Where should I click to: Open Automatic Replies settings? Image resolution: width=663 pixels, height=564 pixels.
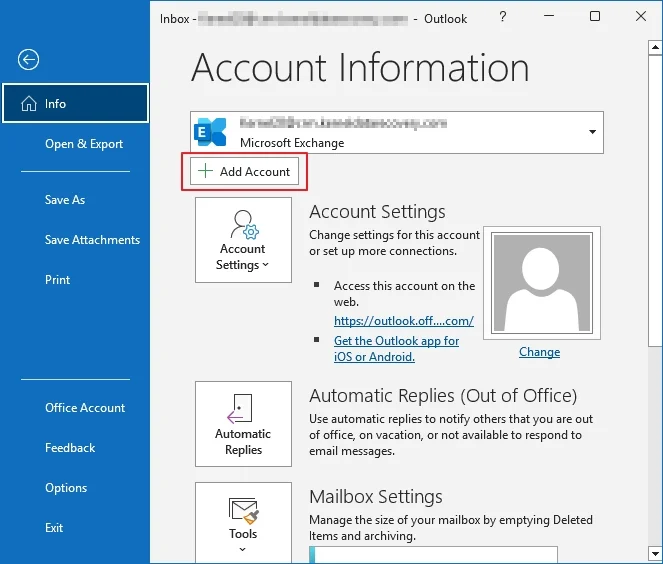click(243, 424)
